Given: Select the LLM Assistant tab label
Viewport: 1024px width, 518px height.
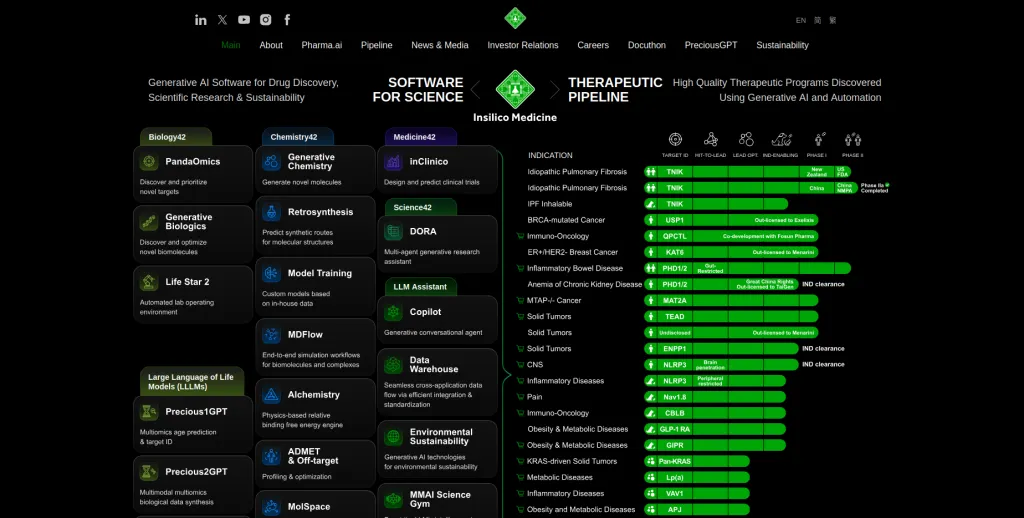Looking at the screenshot, I should pyautogui.click(x=421, y=287).
